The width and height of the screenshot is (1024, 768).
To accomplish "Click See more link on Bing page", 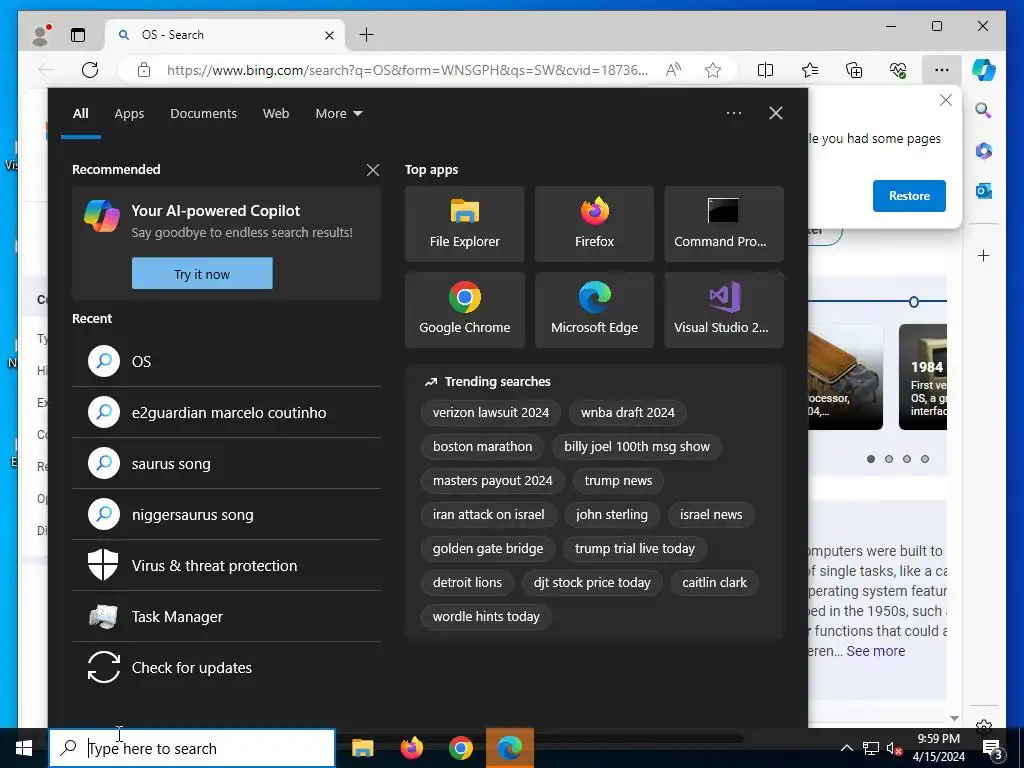I will pos(876,651).
